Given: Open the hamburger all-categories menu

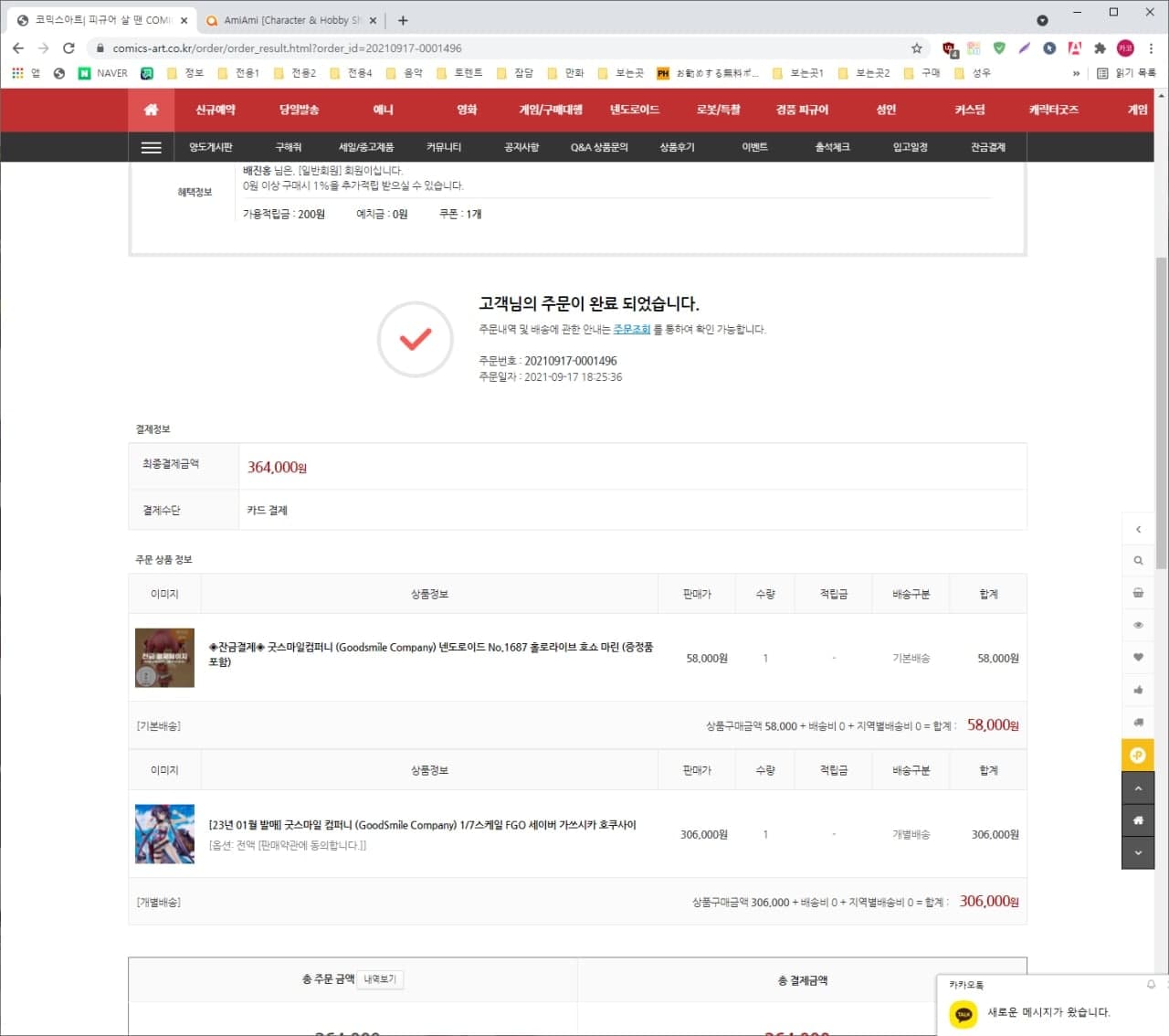Looking at the screenshot, I should click(x=152, y=147).
